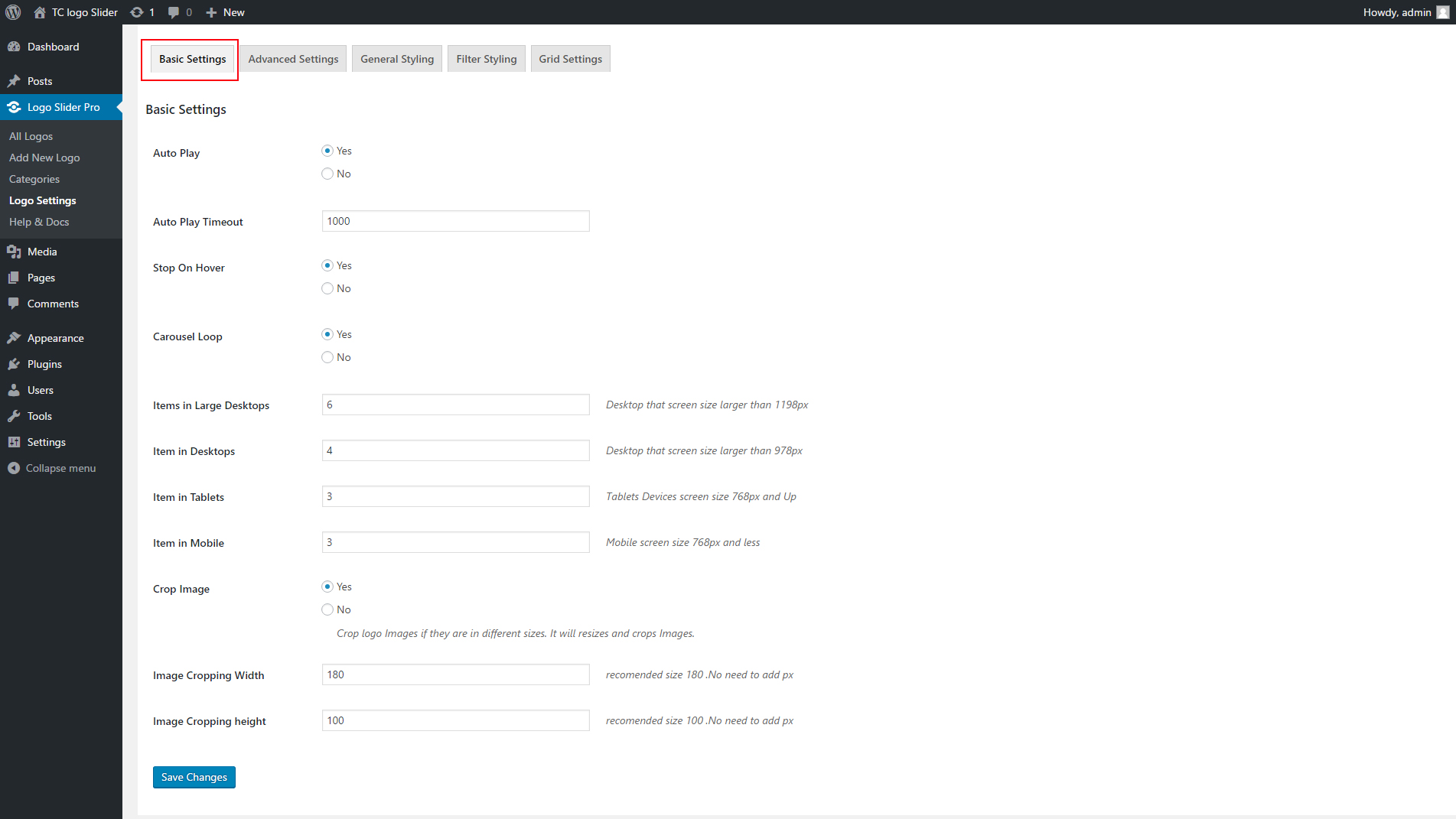Image resolution: width=1456 pixels, height=819 pixels.
Task: Click the updates refresh icon
Action: 137,12
